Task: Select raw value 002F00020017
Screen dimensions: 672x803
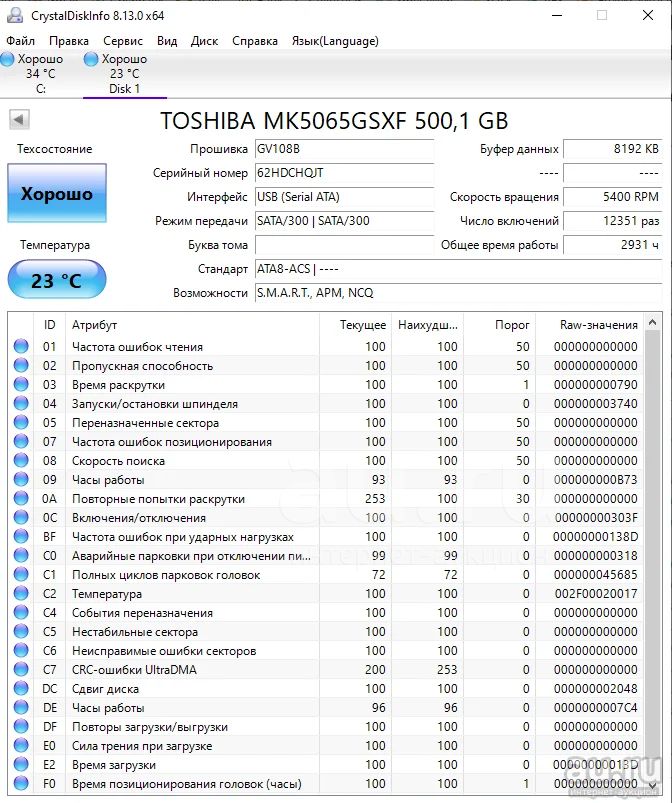Action: [x=596, y=594]
